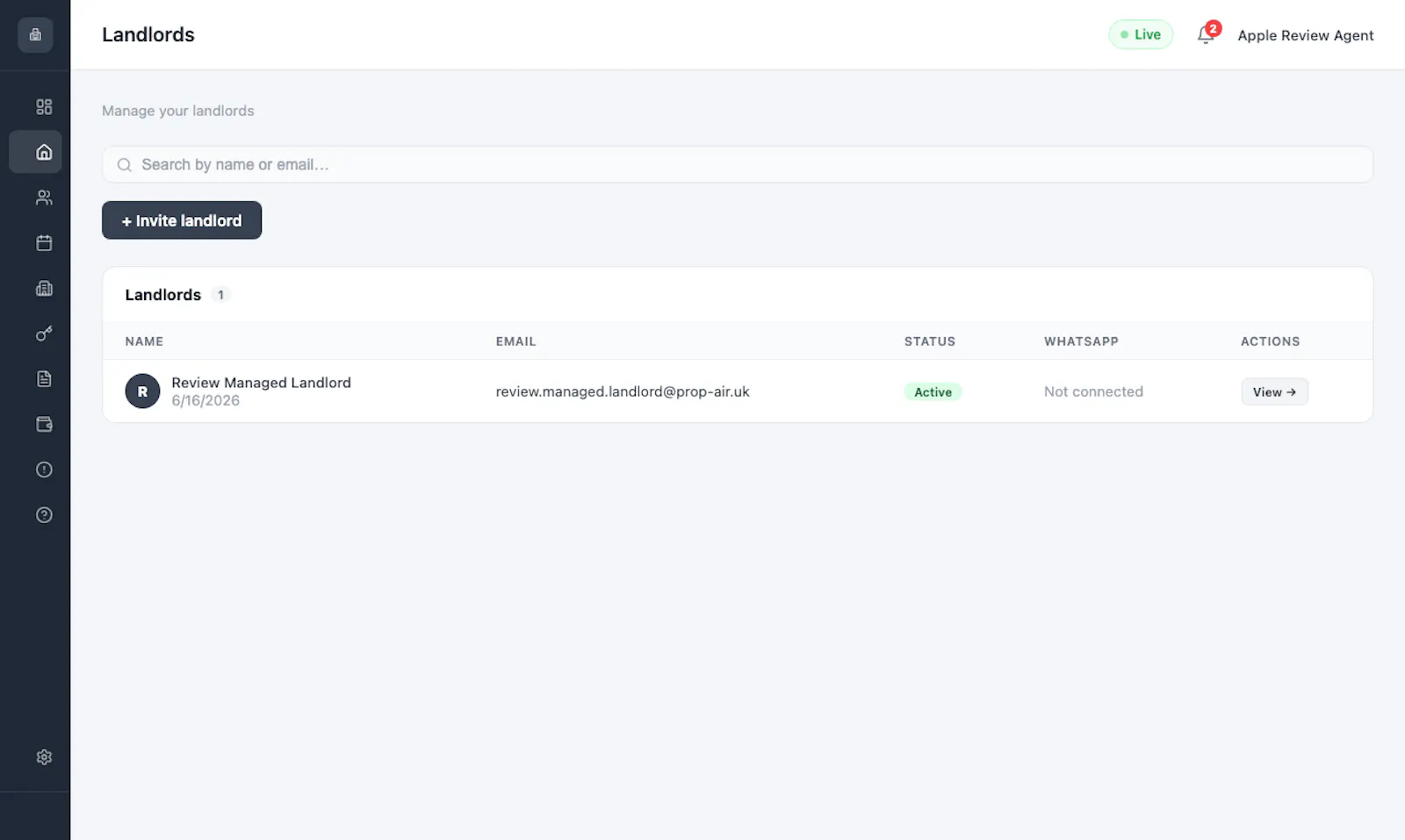This screenshot has width=1405, height=840.
Task: Click the name Review Managed Landlord
Action: 261,383
